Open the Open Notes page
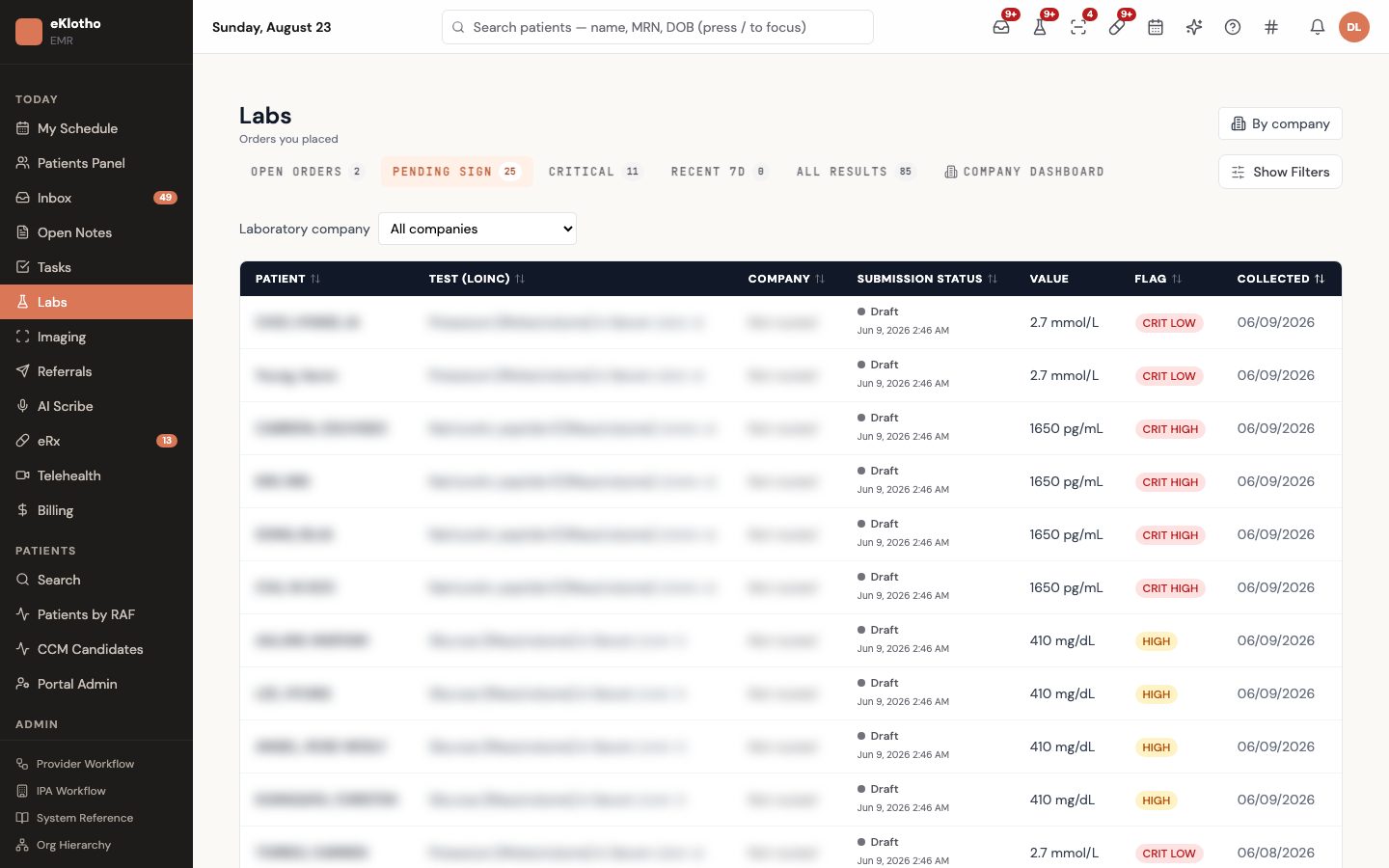 coord(96,232)
